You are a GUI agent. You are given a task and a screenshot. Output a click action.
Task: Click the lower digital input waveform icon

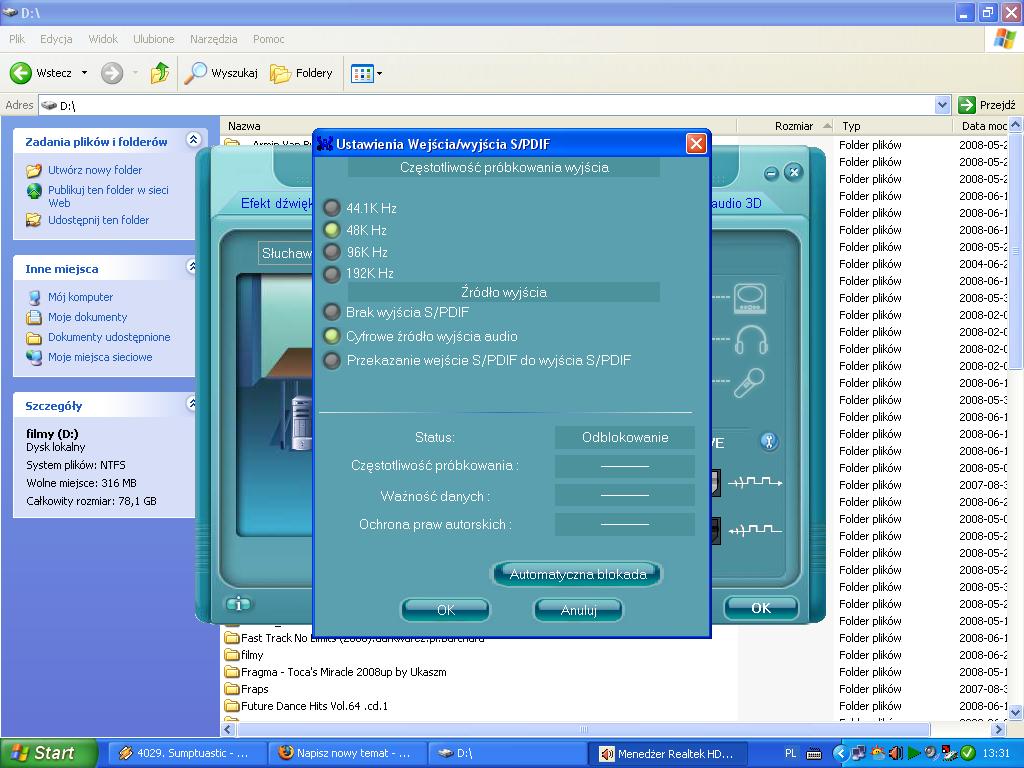756,529
